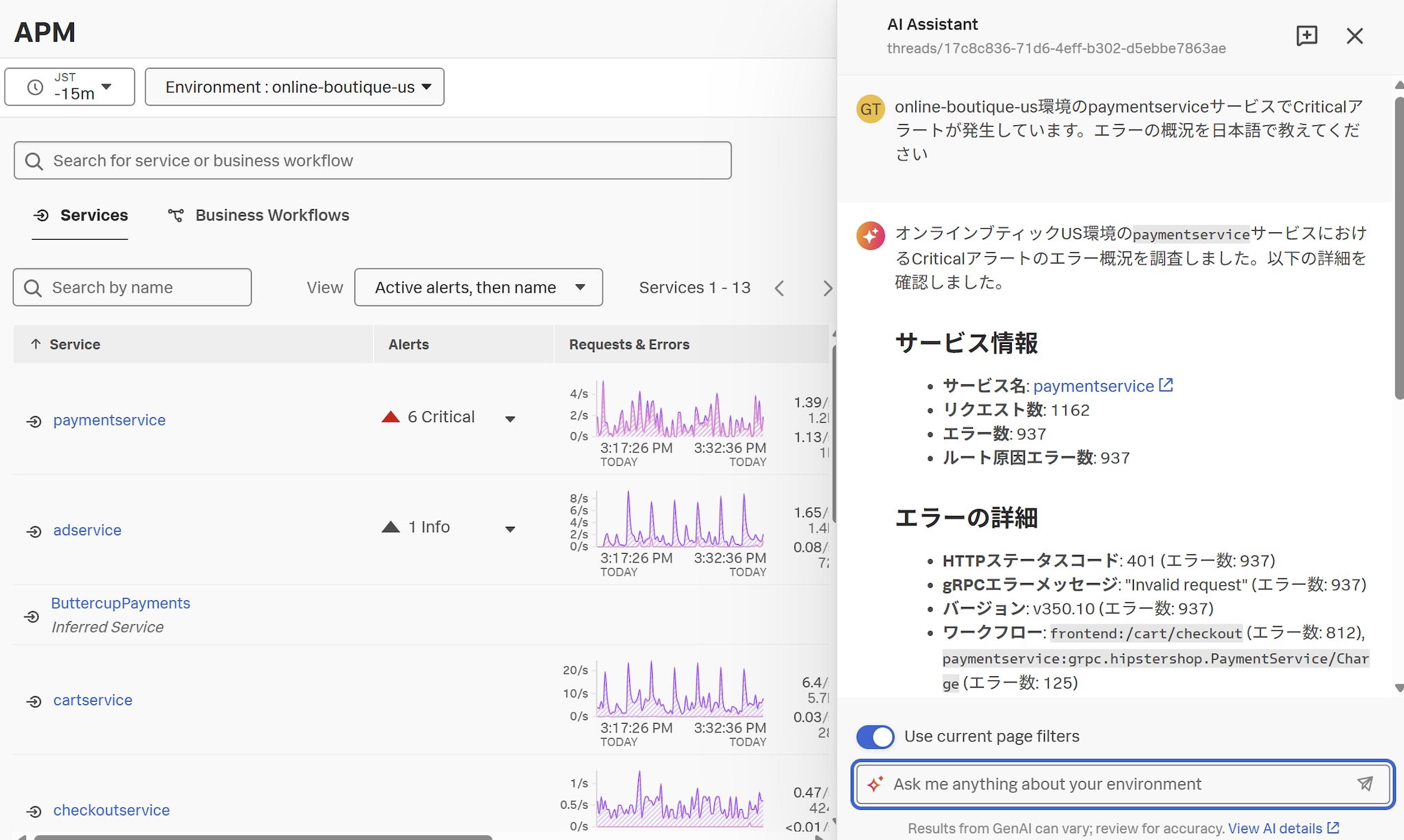Image resolution: width=1404 pixels, height=840 pixels.
Task: Click the 6 Critical alert label
Action: 441,417
